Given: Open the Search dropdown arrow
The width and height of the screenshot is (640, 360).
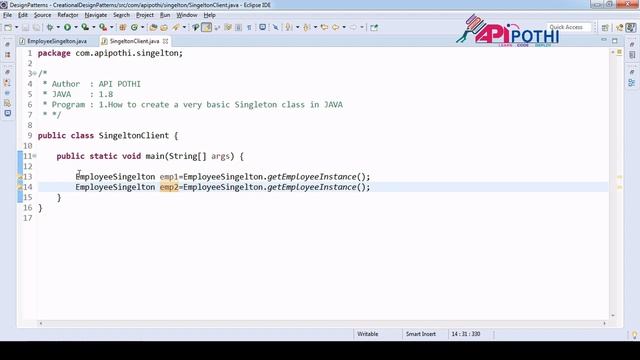Looking at the screenshot, I should tap(184, 27).
